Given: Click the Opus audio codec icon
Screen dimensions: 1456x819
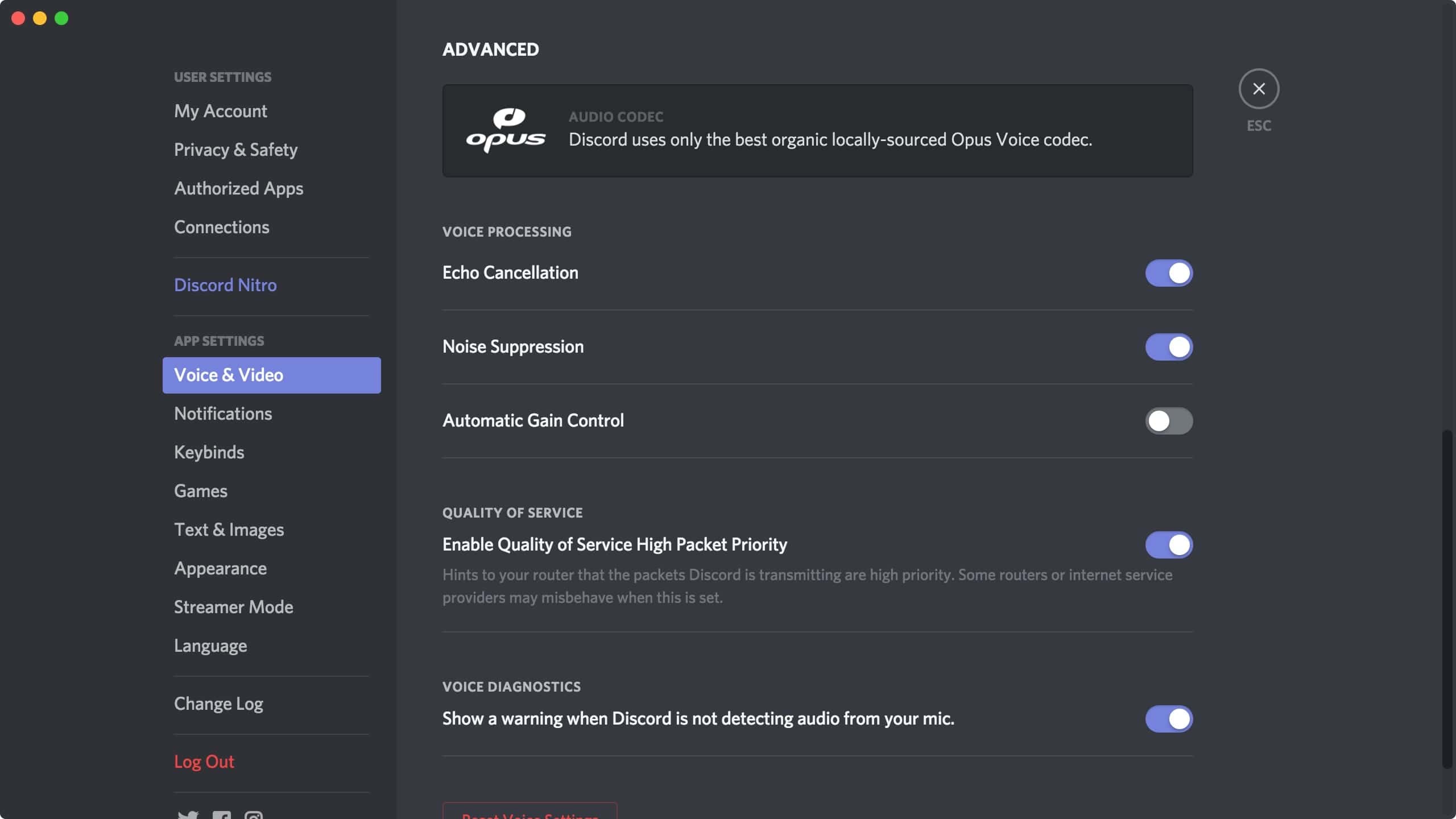Looking at the screenshot, I should tap(507, 129).
